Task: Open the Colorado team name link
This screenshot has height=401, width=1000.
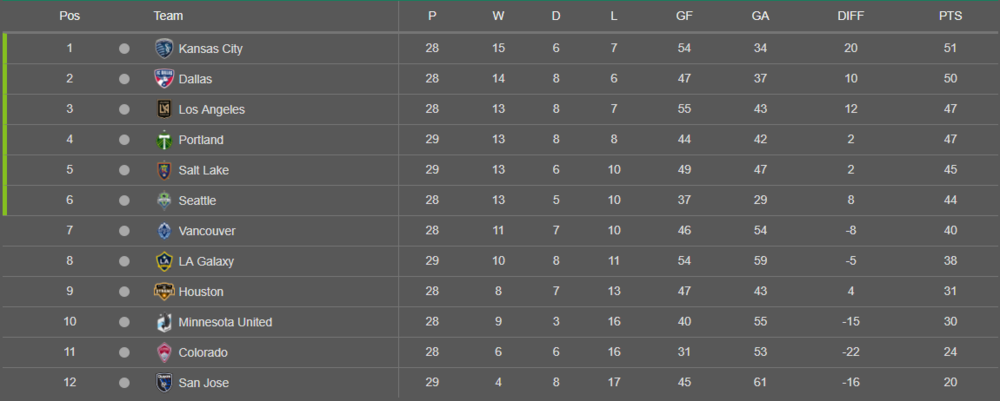Action: [203, 353]
